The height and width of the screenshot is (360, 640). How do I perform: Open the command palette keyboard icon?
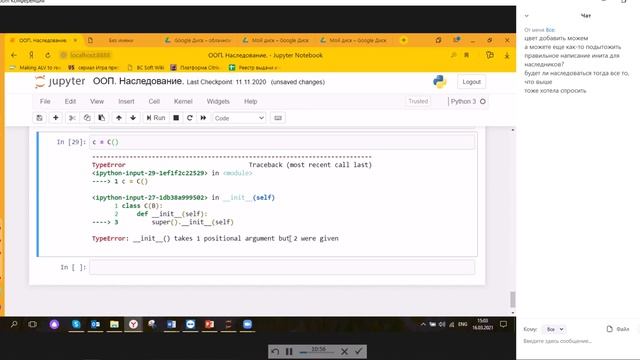(x=278, y=118)
